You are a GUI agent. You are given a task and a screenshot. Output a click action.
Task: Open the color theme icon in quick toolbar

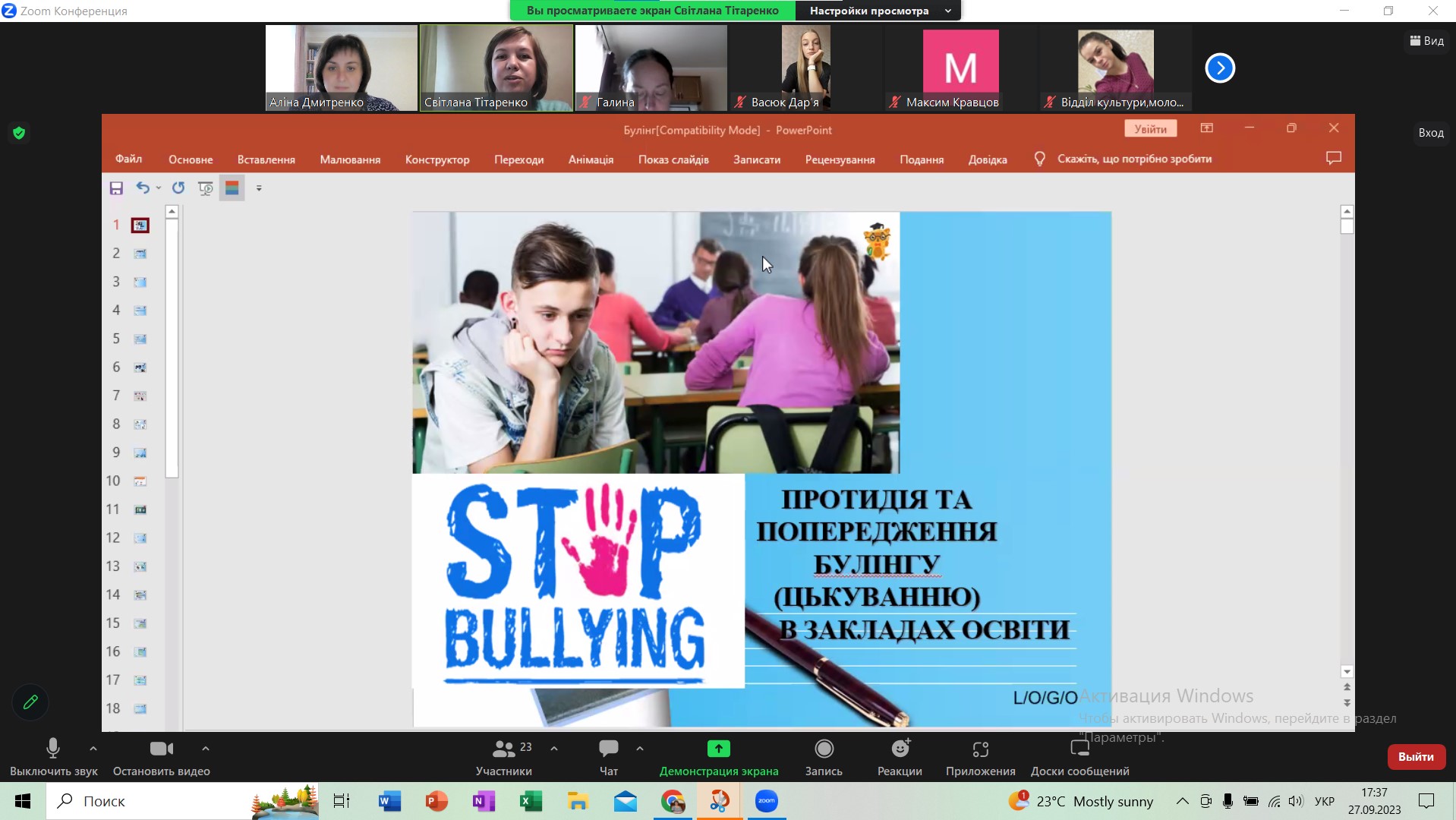point(232,188)
